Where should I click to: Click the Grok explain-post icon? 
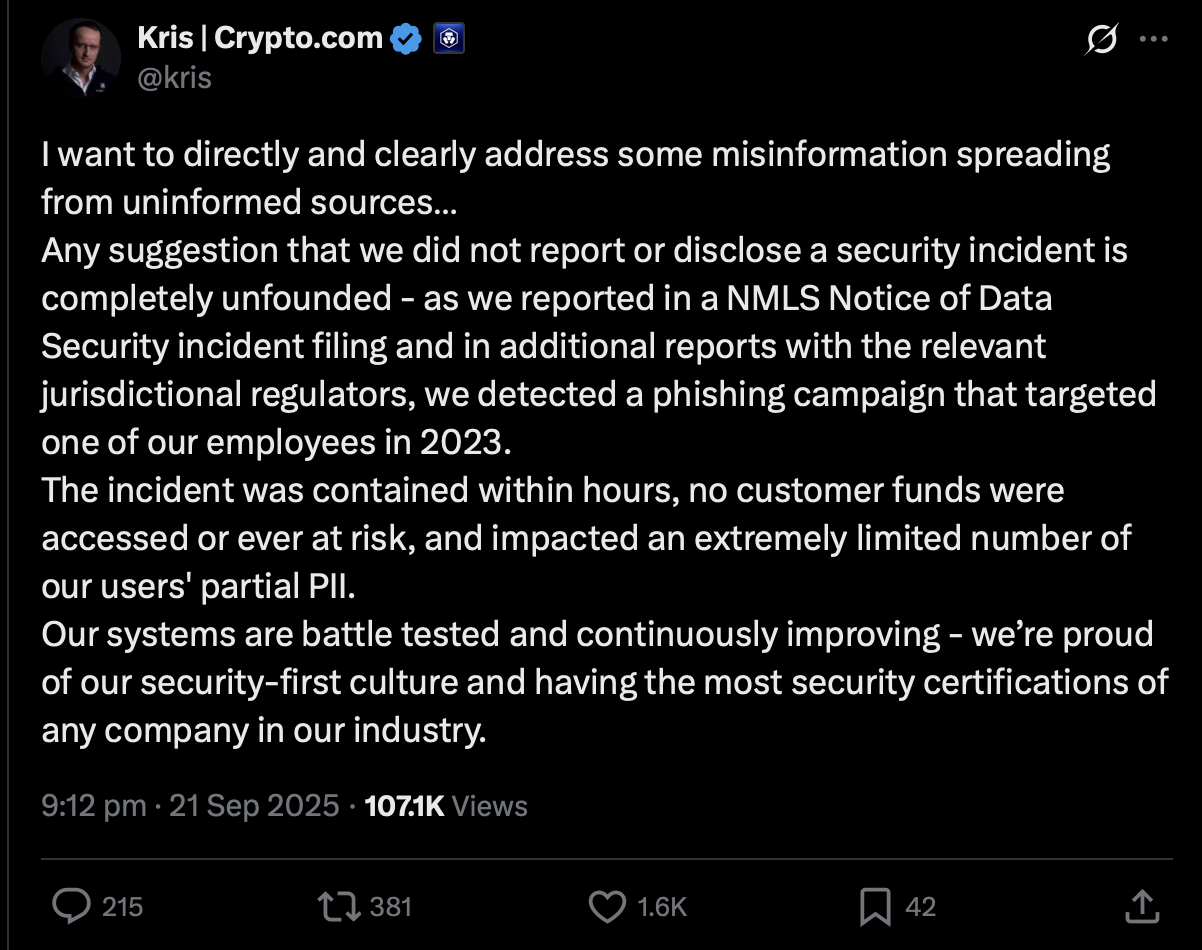(1101, 41)
